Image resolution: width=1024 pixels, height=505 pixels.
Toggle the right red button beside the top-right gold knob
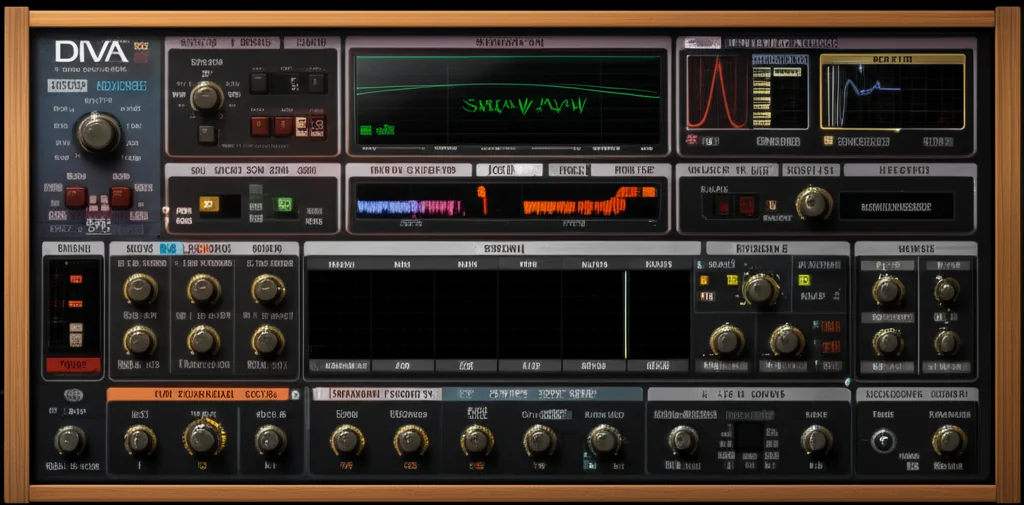[745, 206]
